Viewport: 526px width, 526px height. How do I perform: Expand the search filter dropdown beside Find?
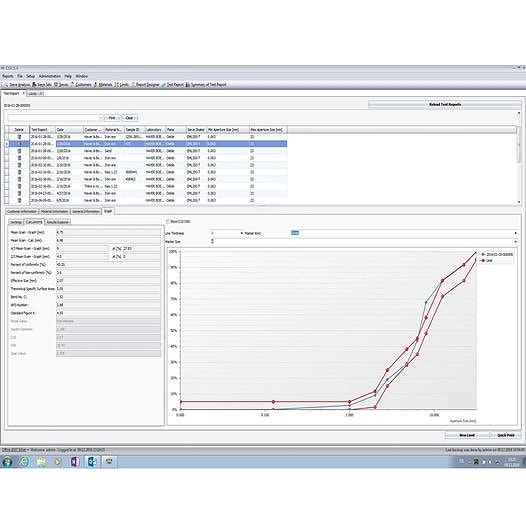coord(100,118)
